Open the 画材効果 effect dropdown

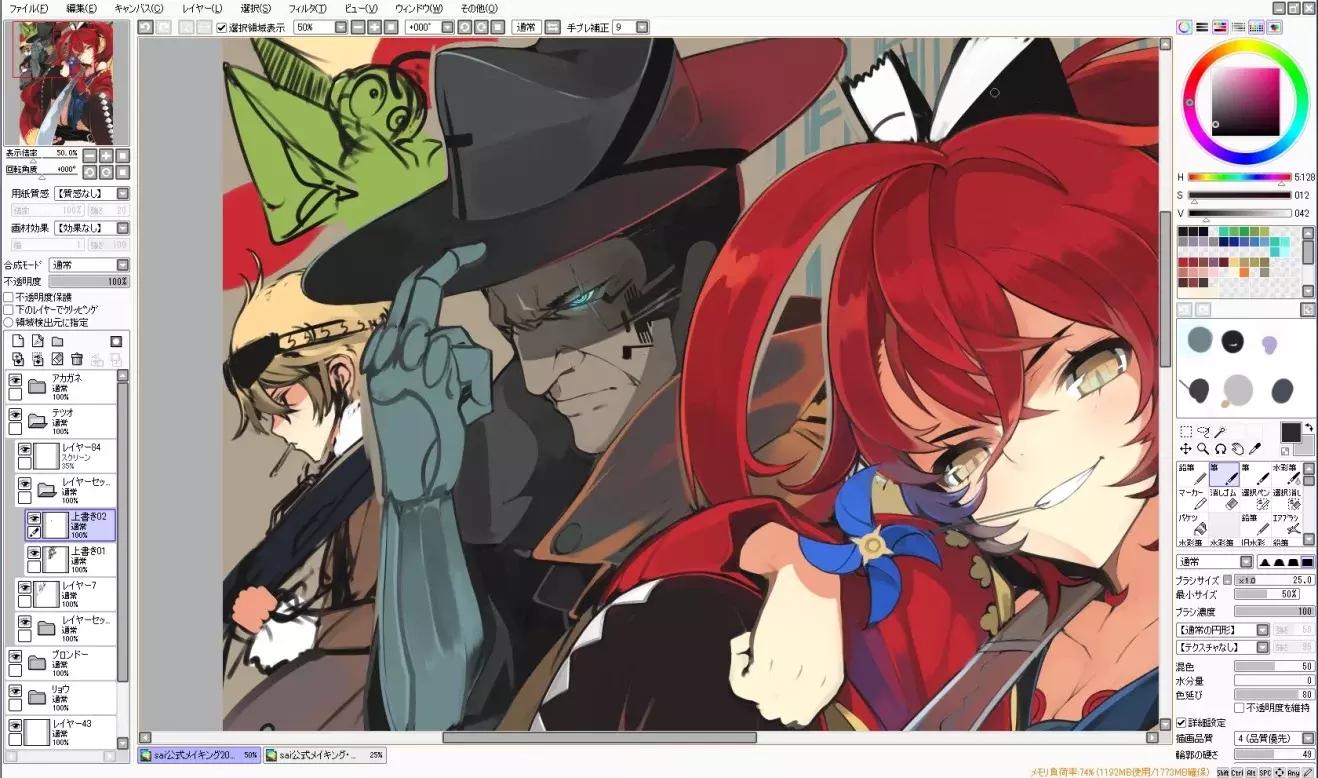tap(123, 228)
